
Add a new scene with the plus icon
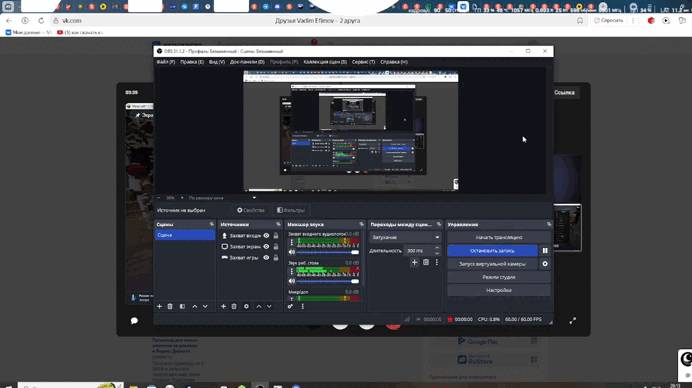[159, 306]
